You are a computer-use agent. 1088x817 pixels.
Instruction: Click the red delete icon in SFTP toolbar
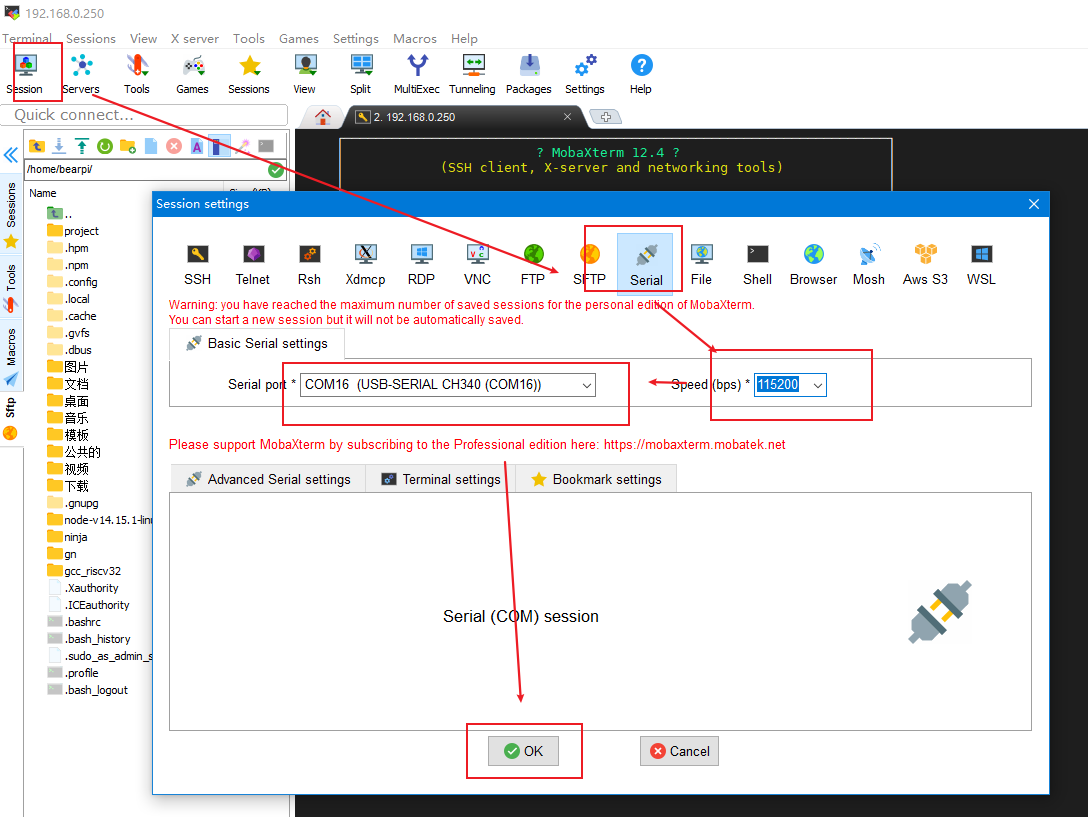(x=174, y=146)
